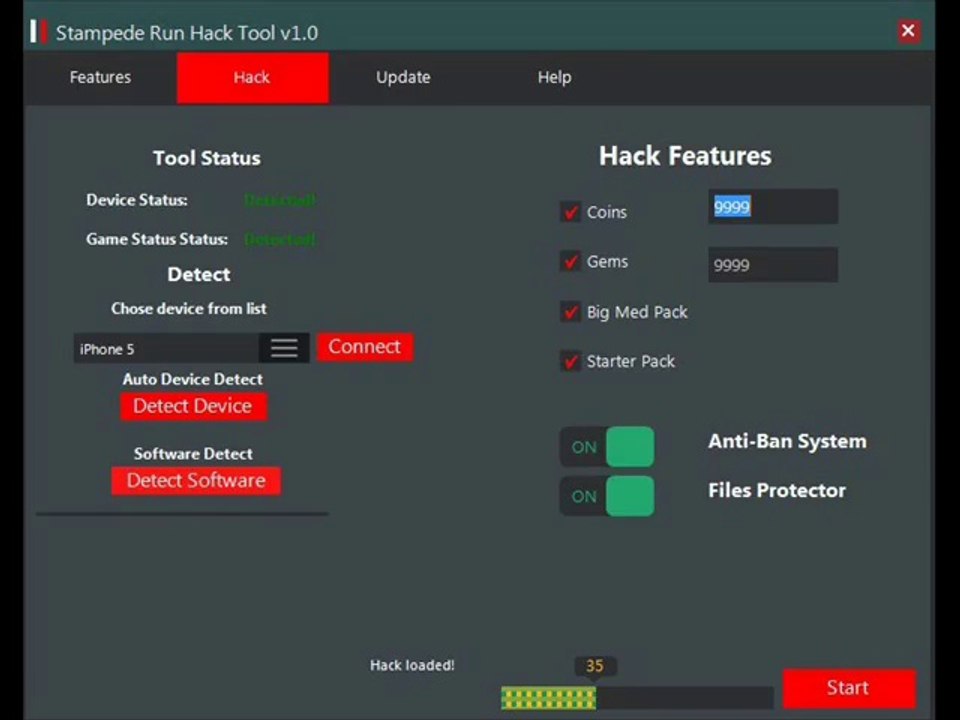Image resolution: width=960 pixels, height=720 pixels.
Task: Turn off the Files Protector switch
Action: click(x=607, y=496)
